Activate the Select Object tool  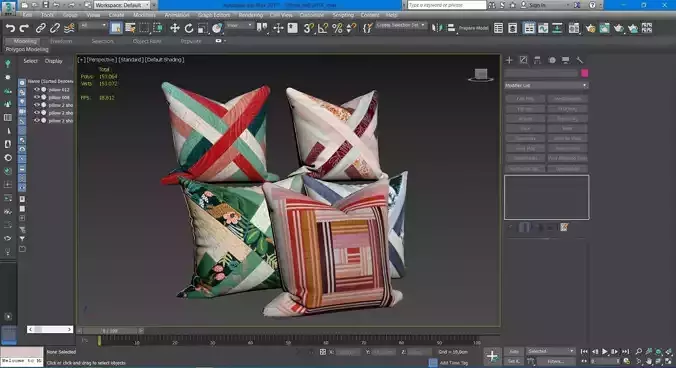tap(116, 28)
